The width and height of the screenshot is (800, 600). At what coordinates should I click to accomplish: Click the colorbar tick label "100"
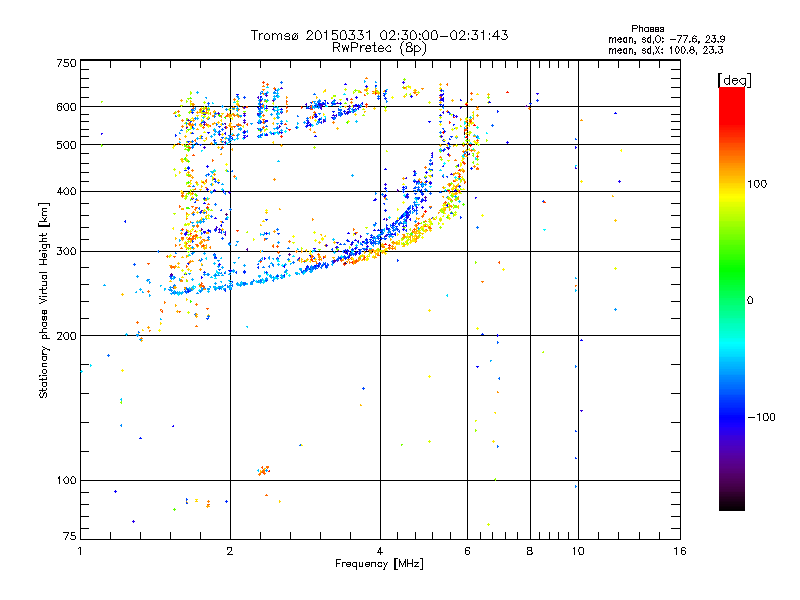[757, 184]
